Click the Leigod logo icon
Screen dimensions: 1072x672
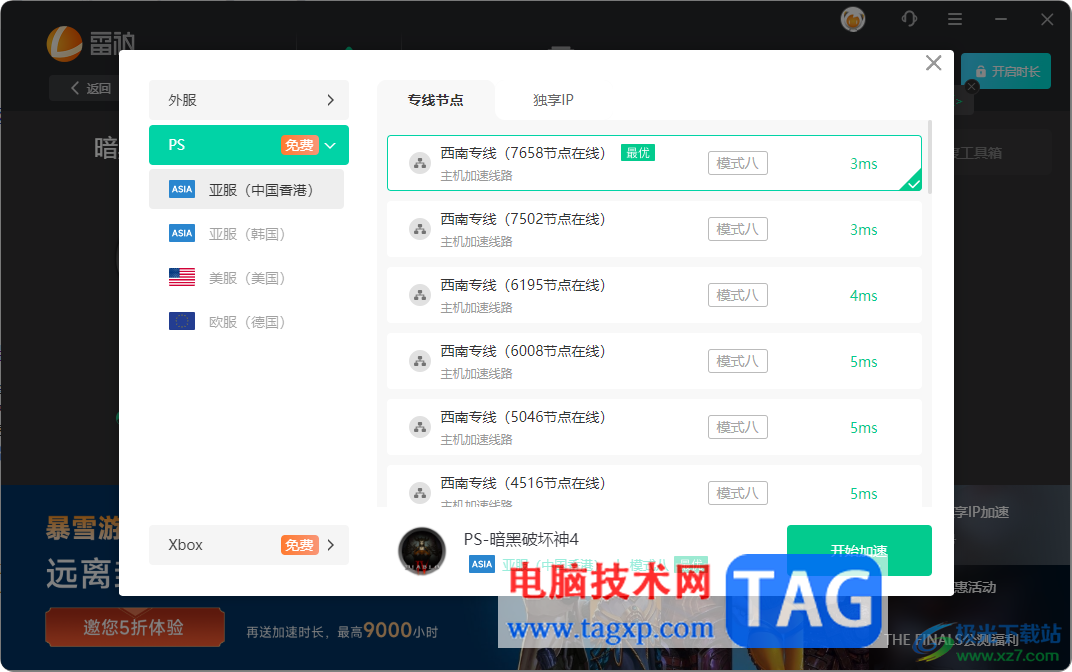point(64,44)
